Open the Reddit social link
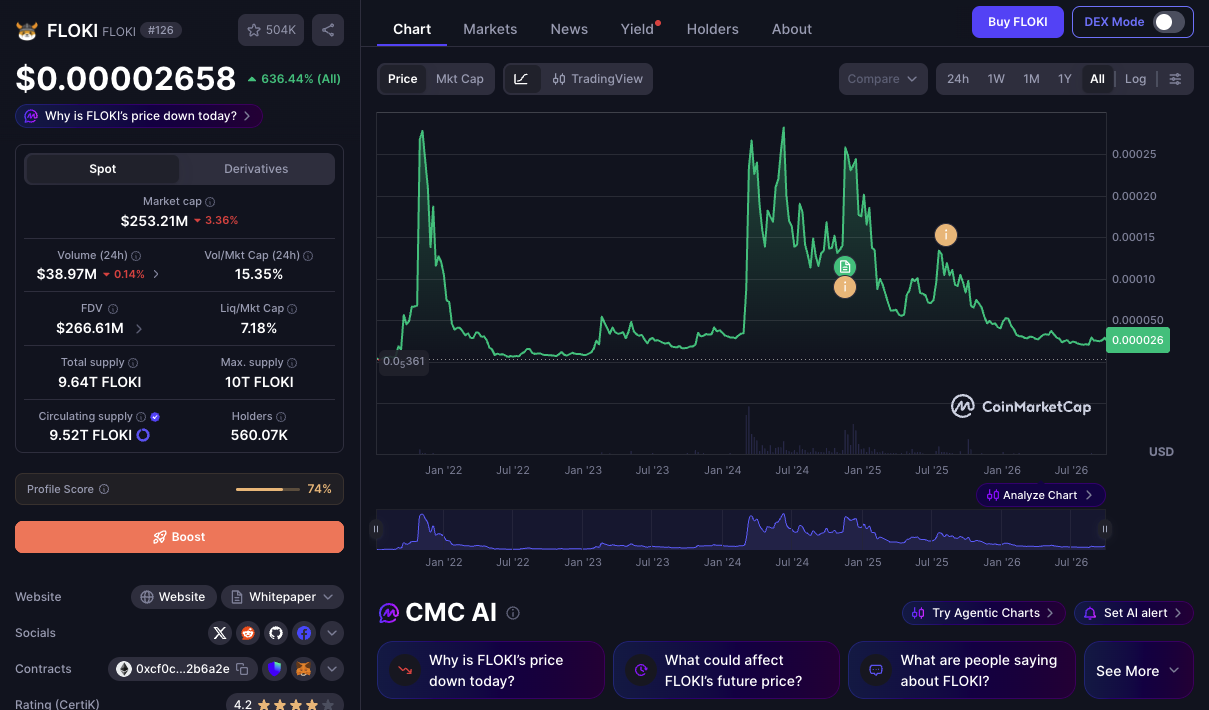This screenshot has height=710, width=1209. (x=248, y=633)
